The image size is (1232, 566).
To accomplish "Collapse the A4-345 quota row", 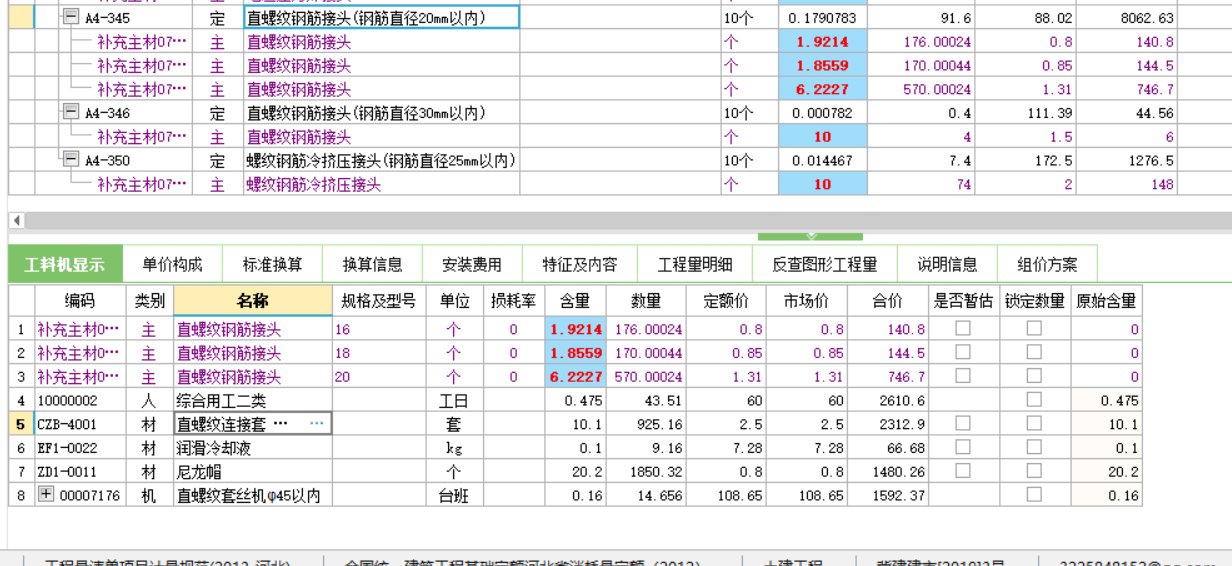I will point(70,17).
